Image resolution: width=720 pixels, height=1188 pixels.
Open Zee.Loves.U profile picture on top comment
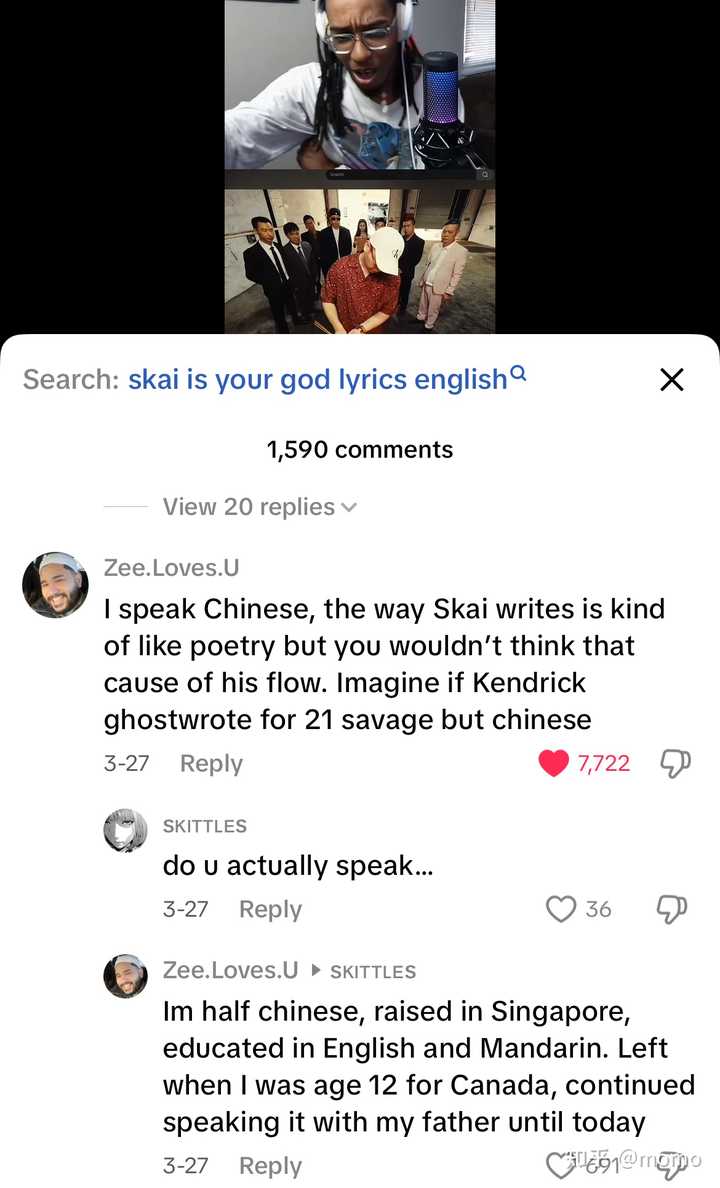[x=55, y=584]
